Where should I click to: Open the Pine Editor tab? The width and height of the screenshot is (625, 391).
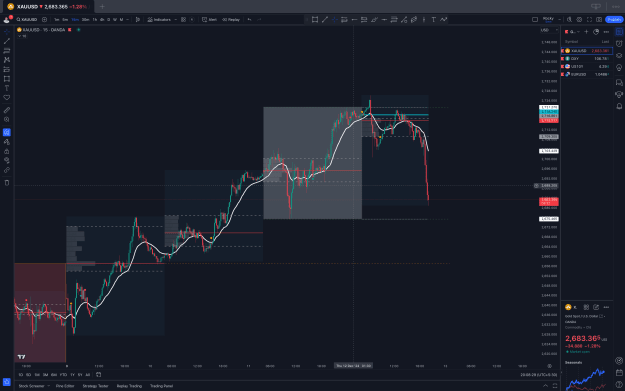(65, 386)
